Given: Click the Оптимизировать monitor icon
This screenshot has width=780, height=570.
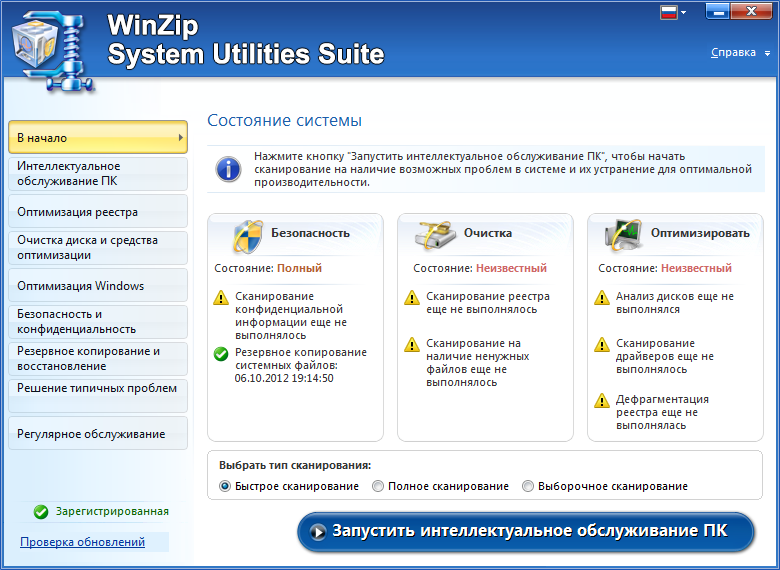Looking at the screenshot, I should (623, 235).
